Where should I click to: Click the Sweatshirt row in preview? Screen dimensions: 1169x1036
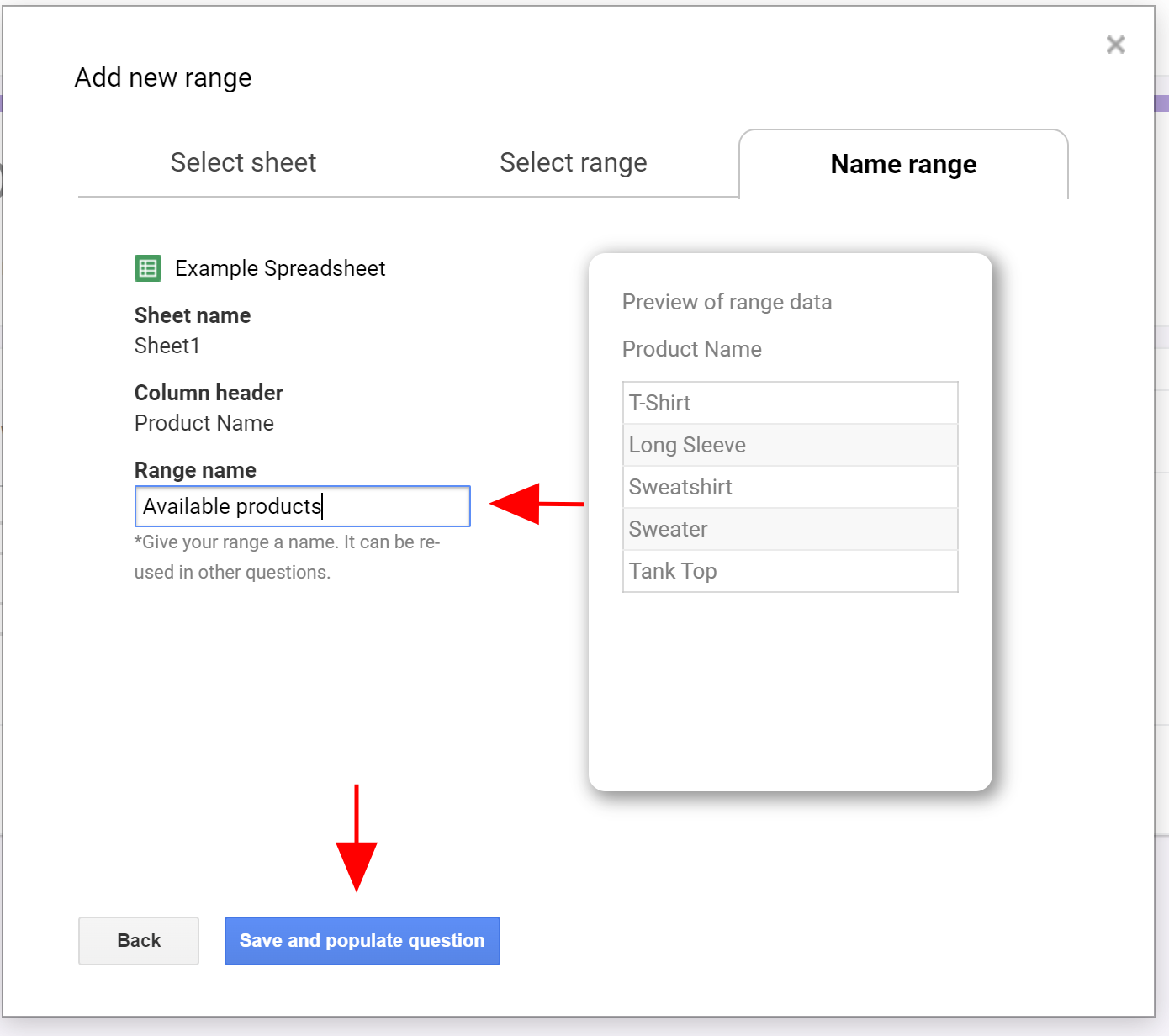click(x=790, y=487)
